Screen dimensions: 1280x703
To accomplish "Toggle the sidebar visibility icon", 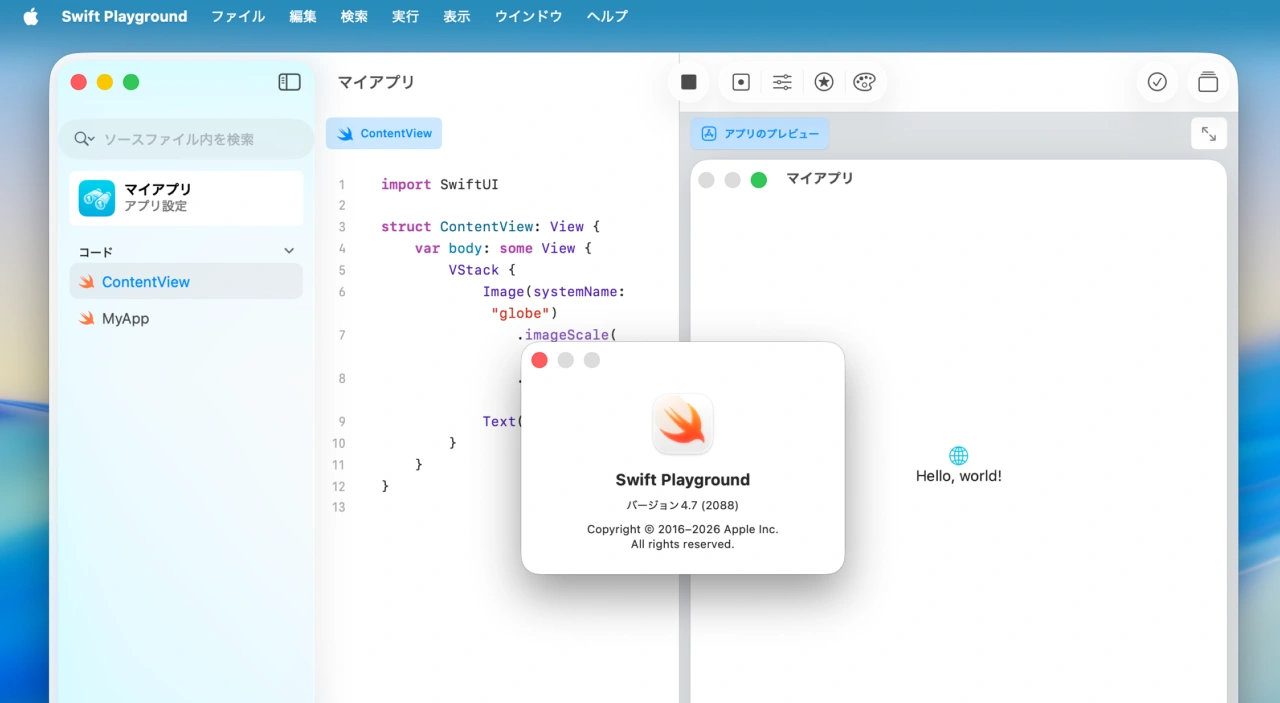I will (289, 82).
